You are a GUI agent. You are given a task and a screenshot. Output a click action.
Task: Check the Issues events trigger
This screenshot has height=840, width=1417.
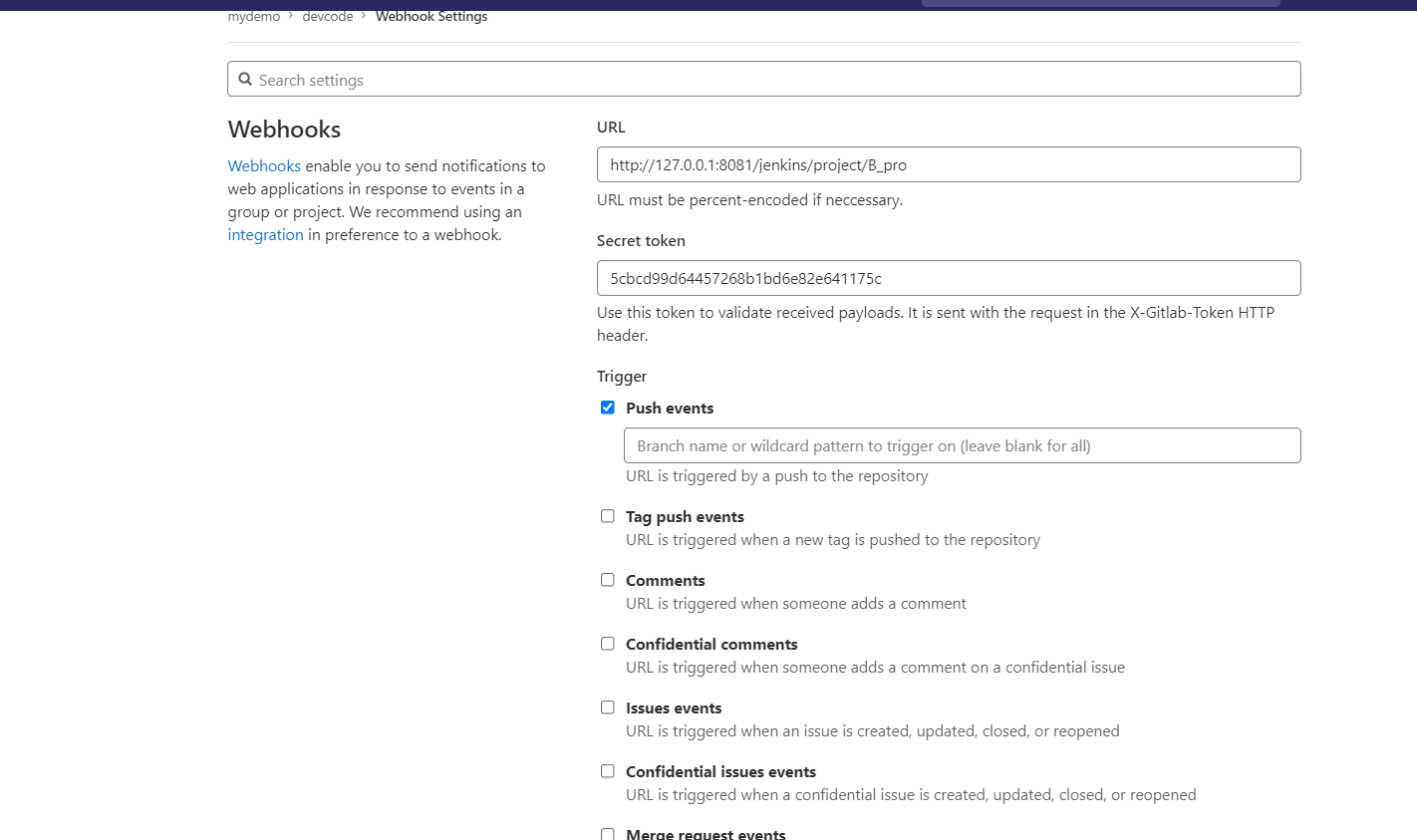pos(608,706)
